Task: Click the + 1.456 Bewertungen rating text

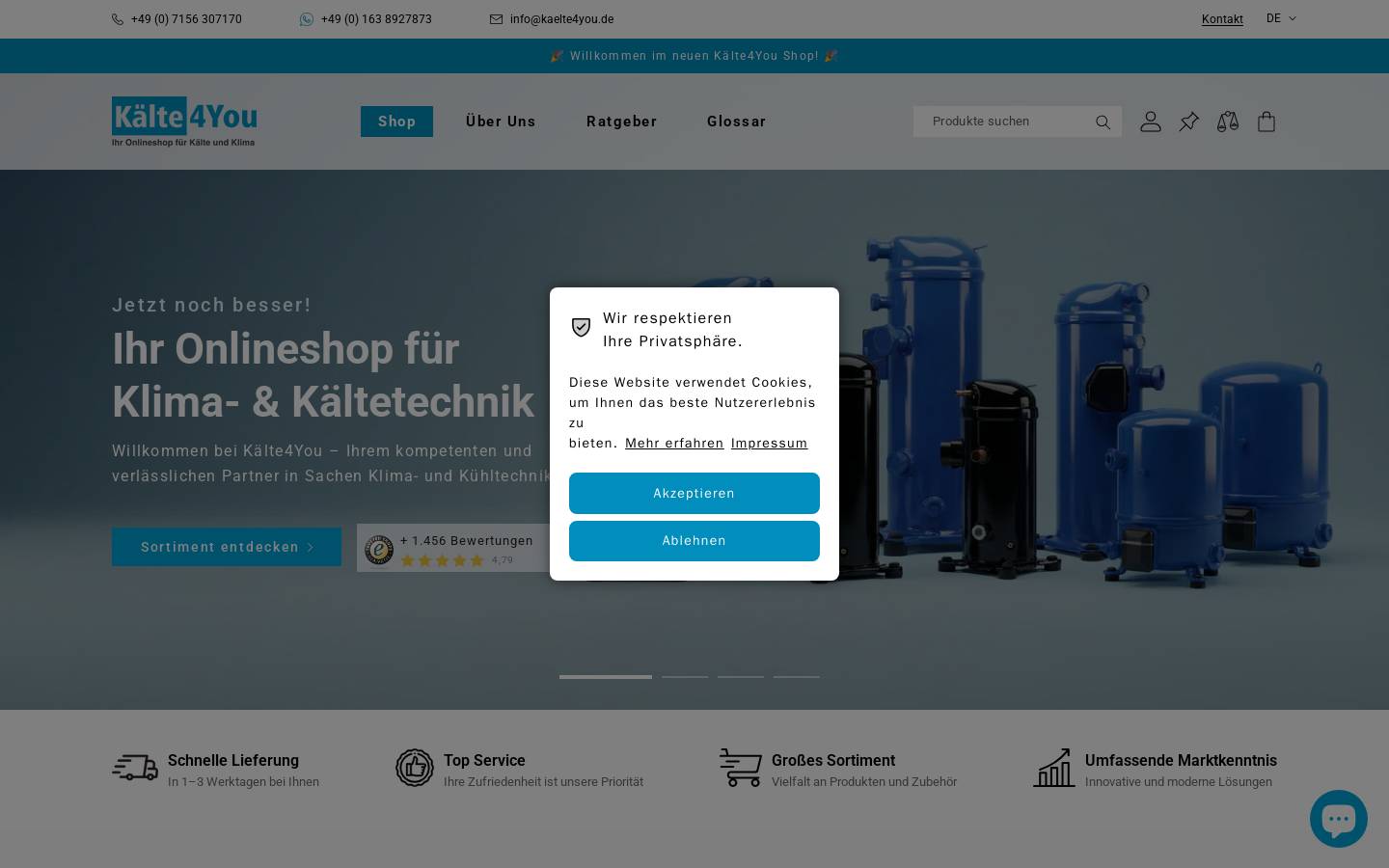Action: (x=467, y=541)
